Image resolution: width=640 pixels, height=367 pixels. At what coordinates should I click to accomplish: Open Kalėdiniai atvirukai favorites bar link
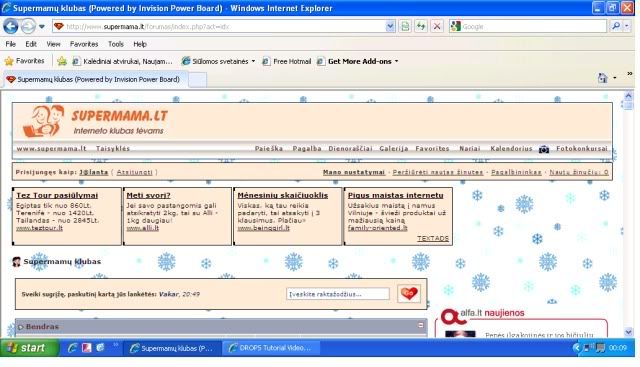click(122, 61)
